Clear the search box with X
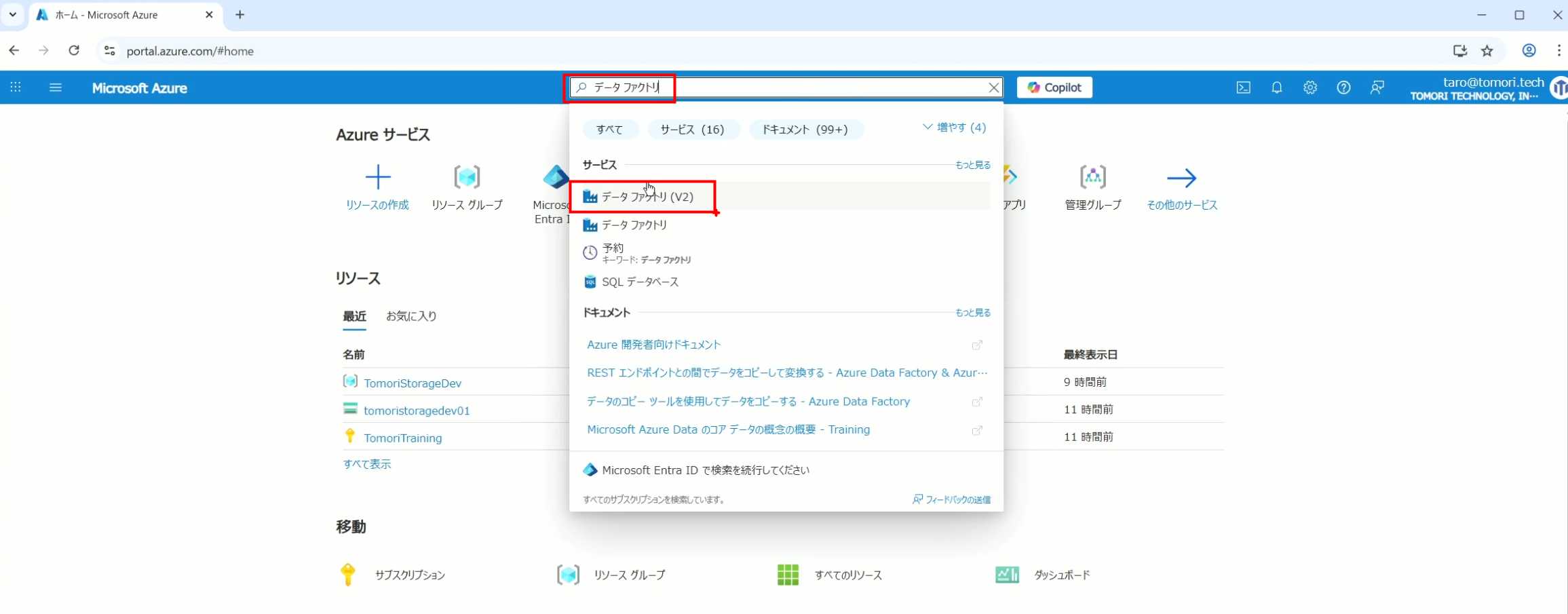This screenshot has width=1568, height=614. point(993,88)
